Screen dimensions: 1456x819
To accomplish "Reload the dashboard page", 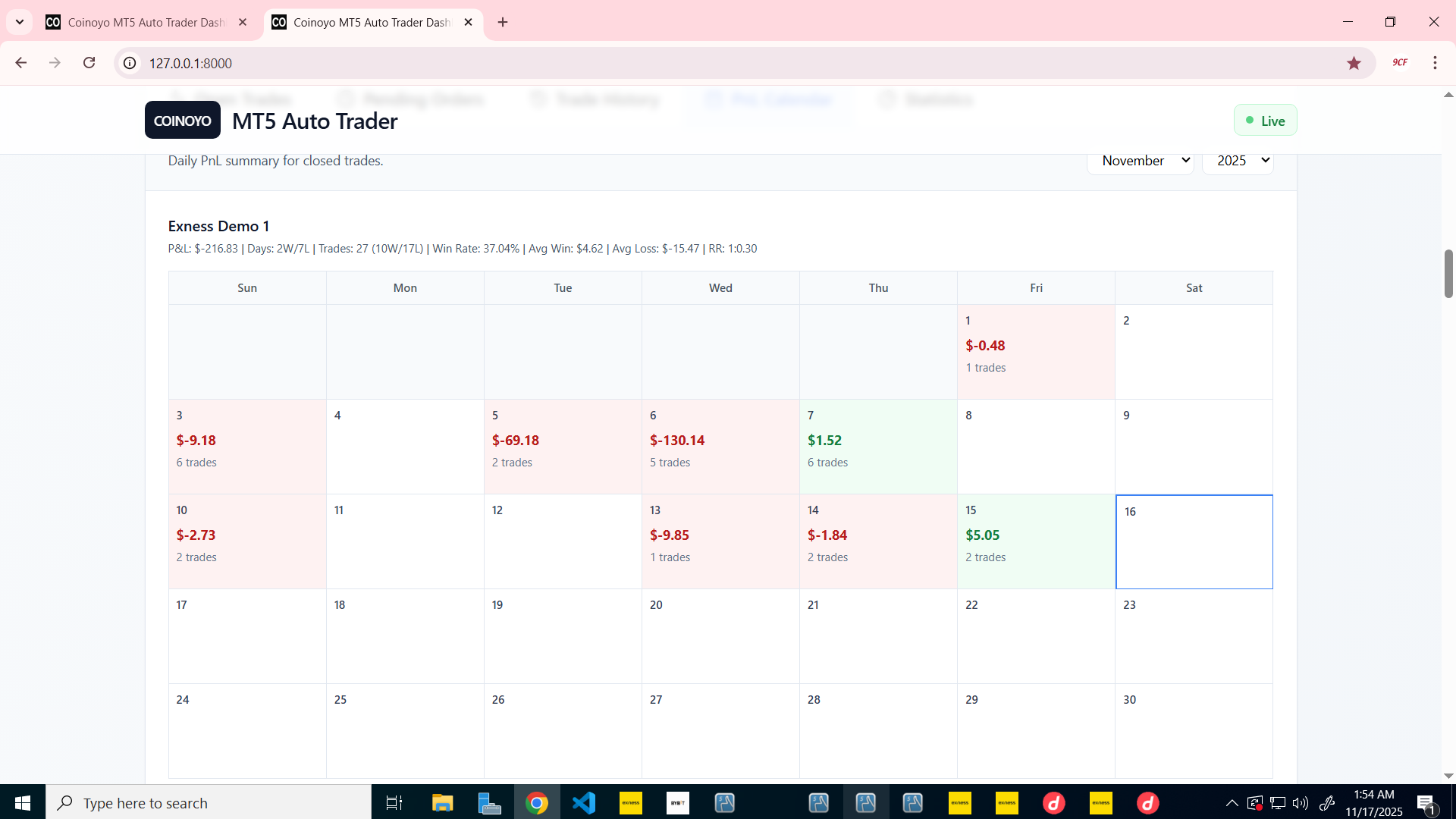I will pyautogui.click(x=89, y=63).
